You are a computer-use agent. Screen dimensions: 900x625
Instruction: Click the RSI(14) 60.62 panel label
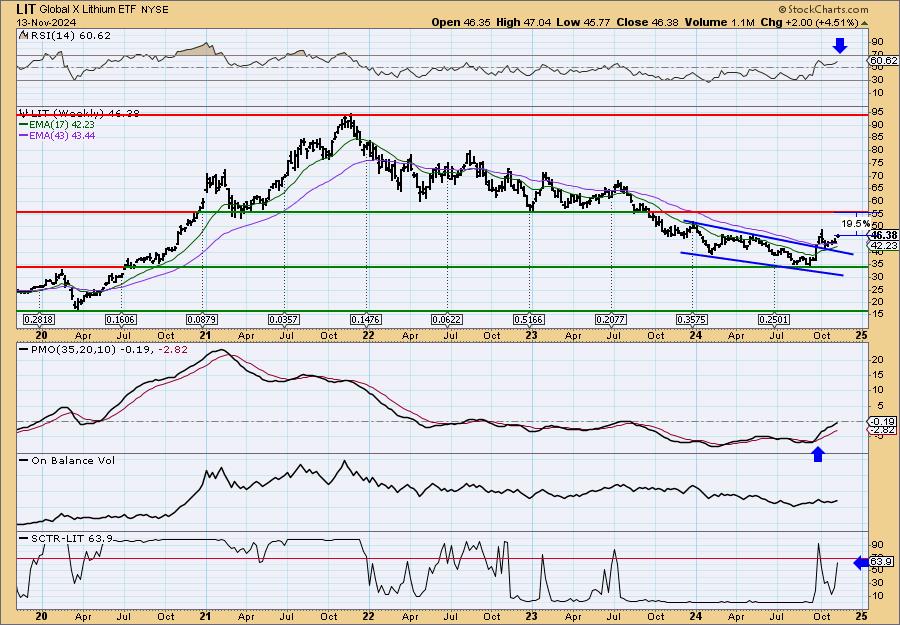coord(69,36)
